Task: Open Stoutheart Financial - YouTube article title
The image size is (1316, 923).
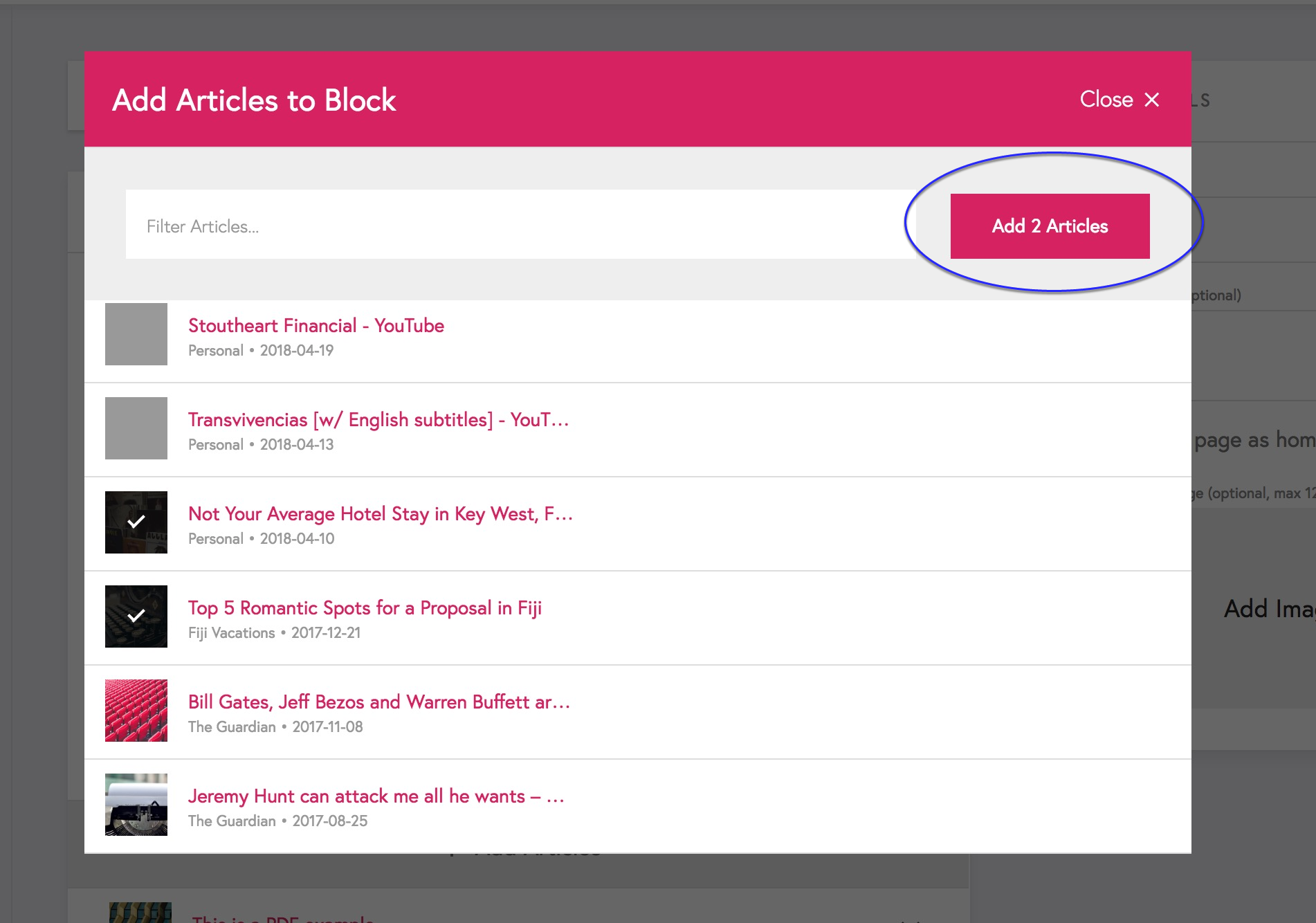Action: [x=316, y=325]
